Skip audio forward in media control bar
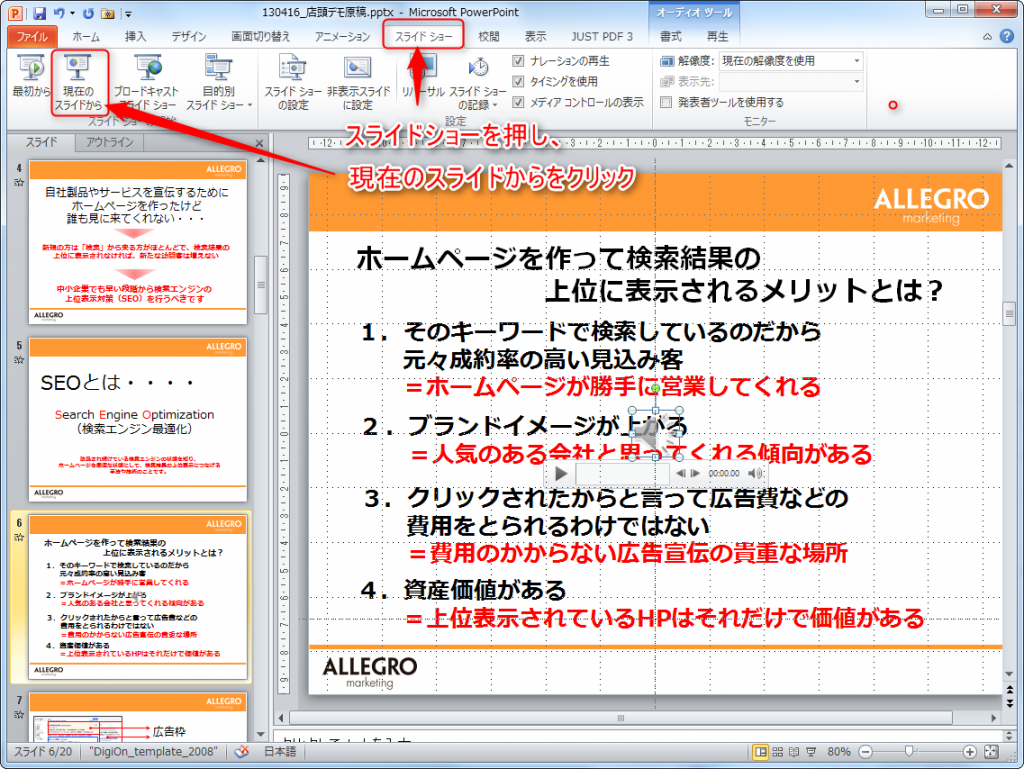The width and height of the screenshot is (1024, 769). point(695,473)
